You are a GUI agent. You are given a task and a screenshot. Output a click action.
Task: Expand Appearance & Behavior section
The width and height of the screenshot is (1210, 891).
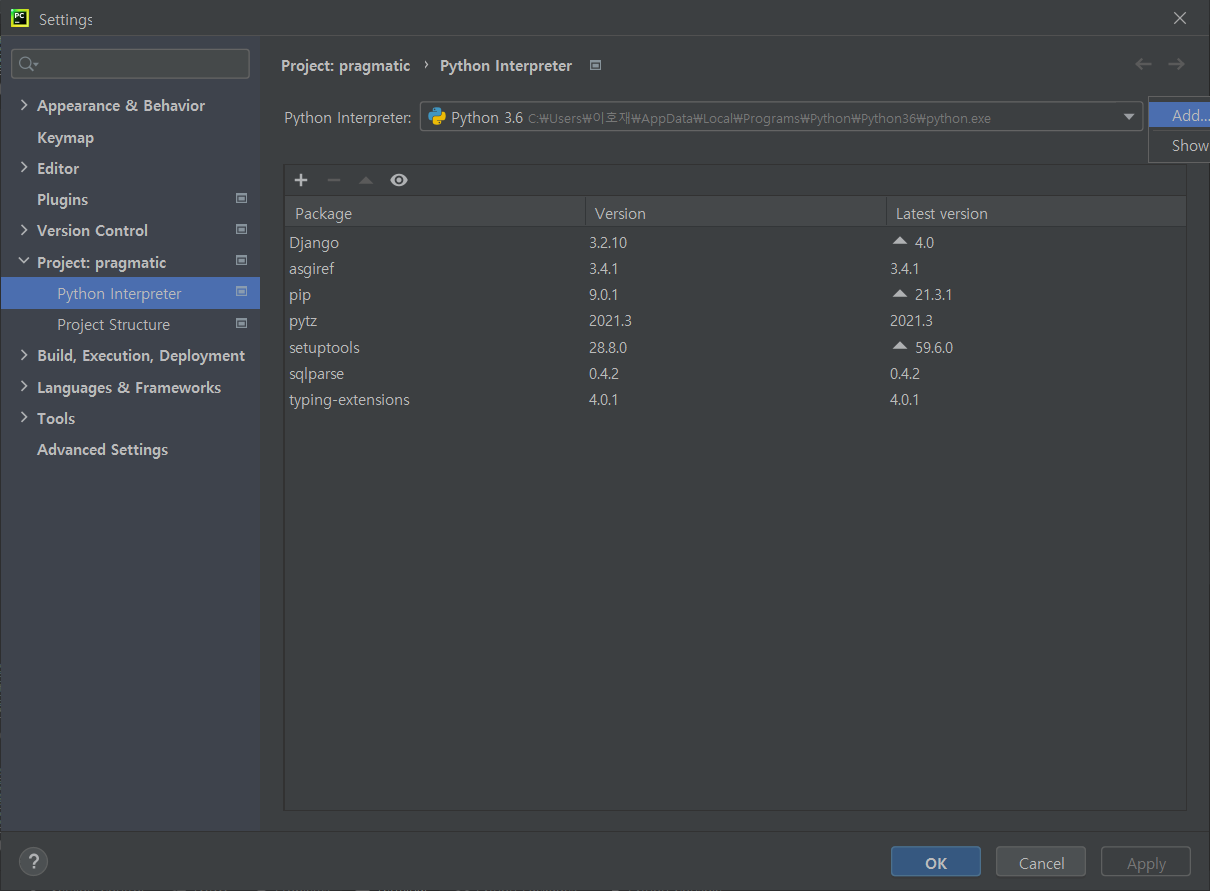click(24, 105)
